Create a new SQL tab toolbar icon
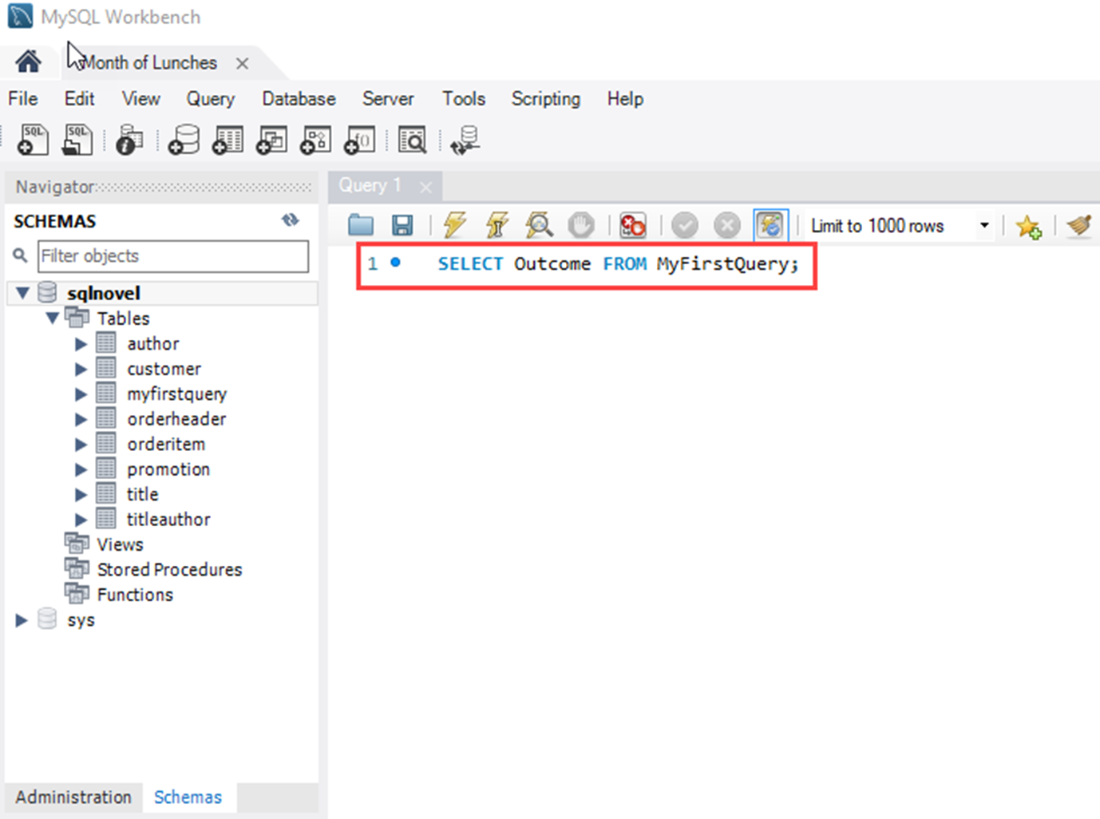 (x=32, y=139)
